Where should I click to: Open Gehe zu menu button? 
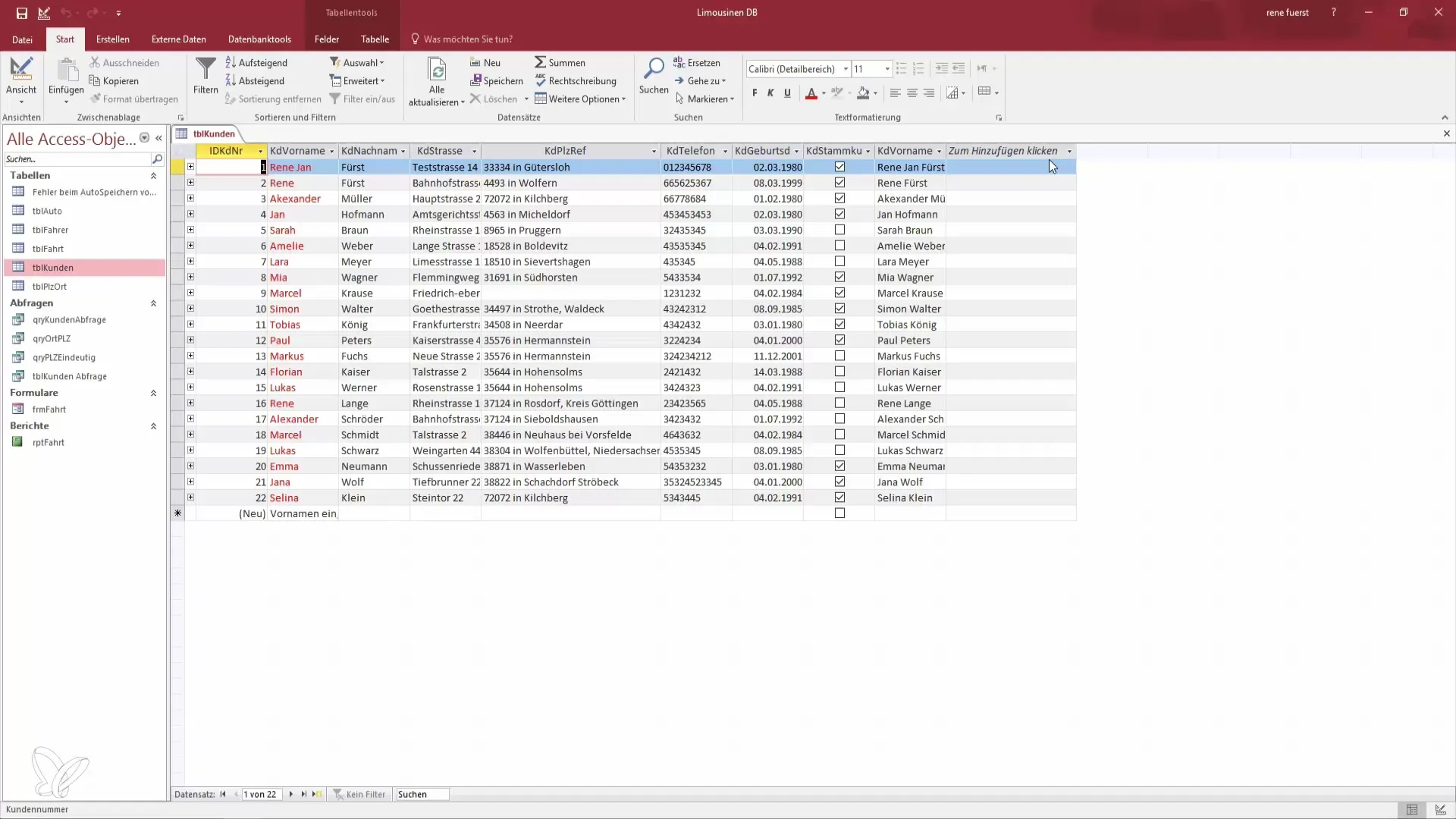tap(700, 81)
